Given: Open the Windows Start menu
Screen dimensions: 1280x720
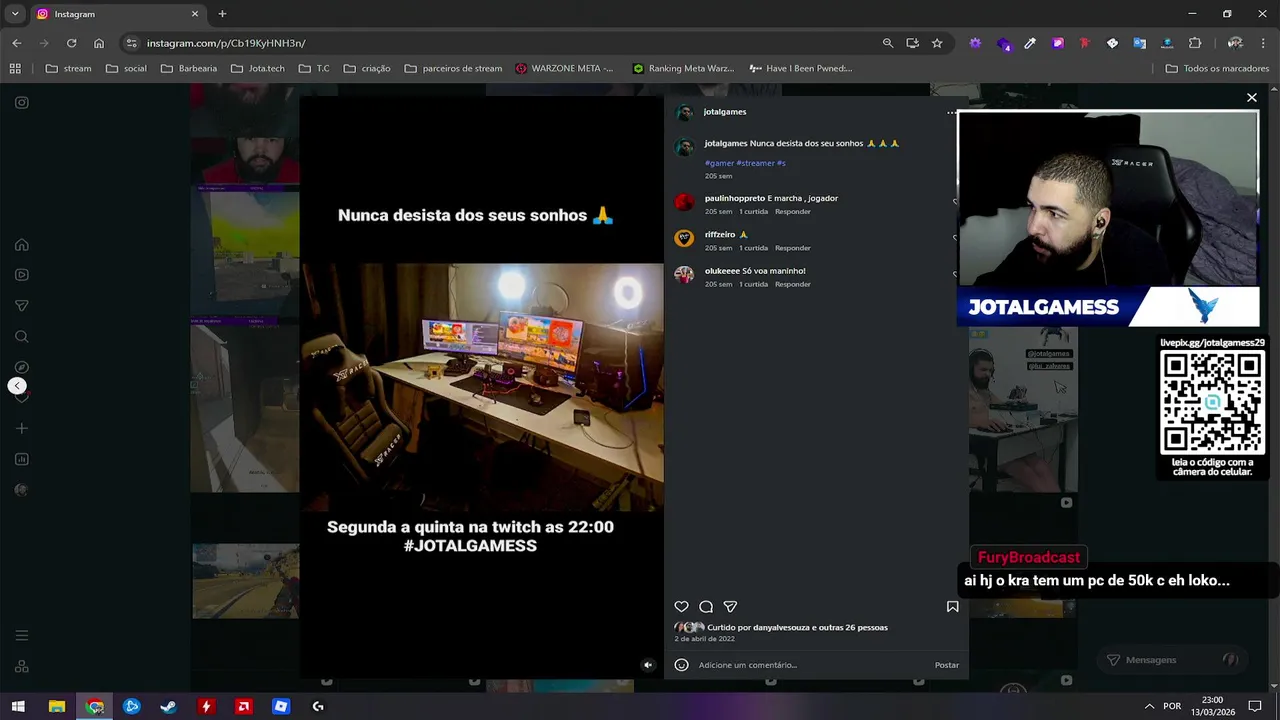Looking at the screenshot, I should [18, 706].
